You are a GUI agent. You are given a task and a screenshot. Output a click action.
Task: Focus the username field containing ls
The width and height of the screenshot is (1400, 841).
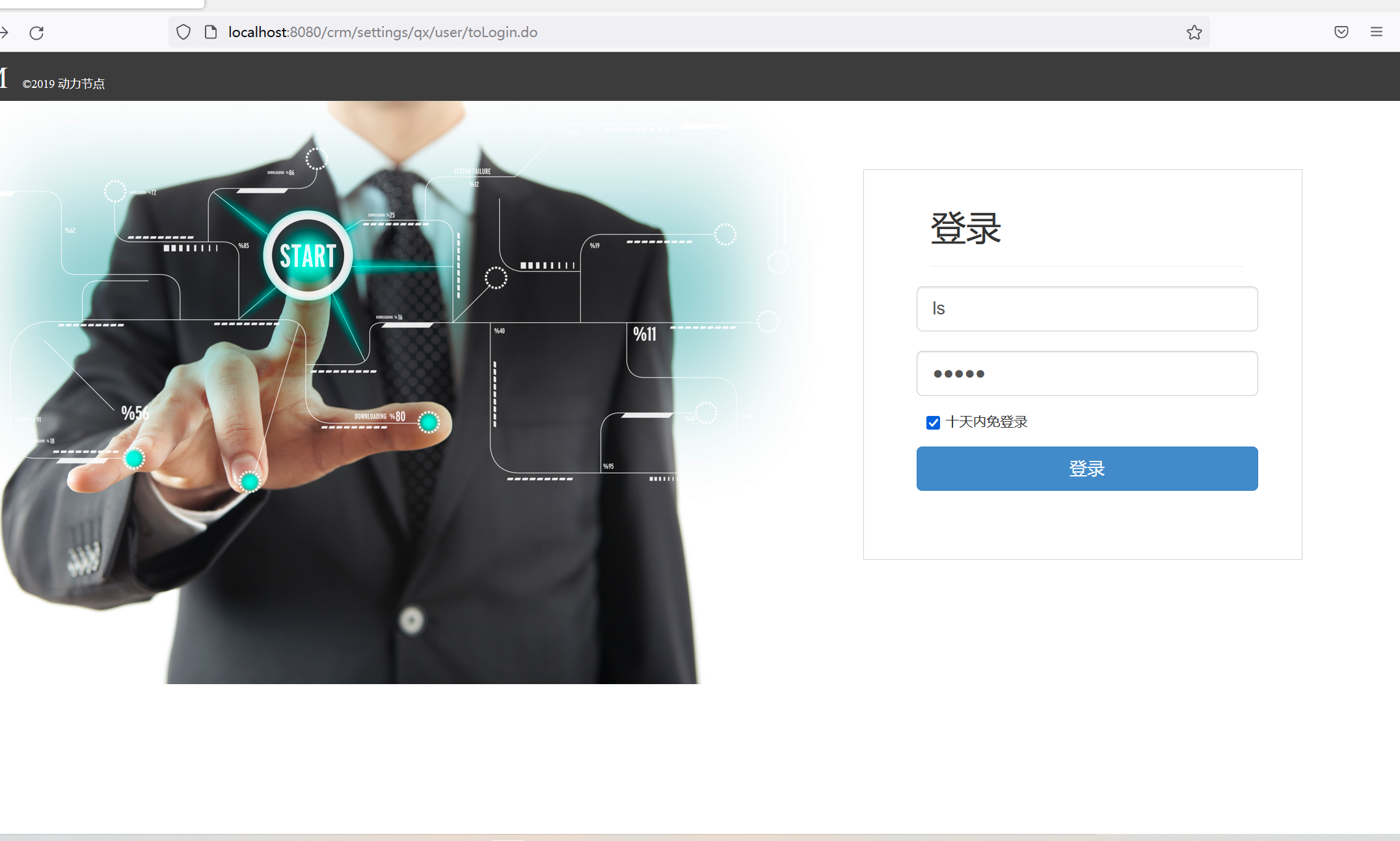pos(1086,309)
